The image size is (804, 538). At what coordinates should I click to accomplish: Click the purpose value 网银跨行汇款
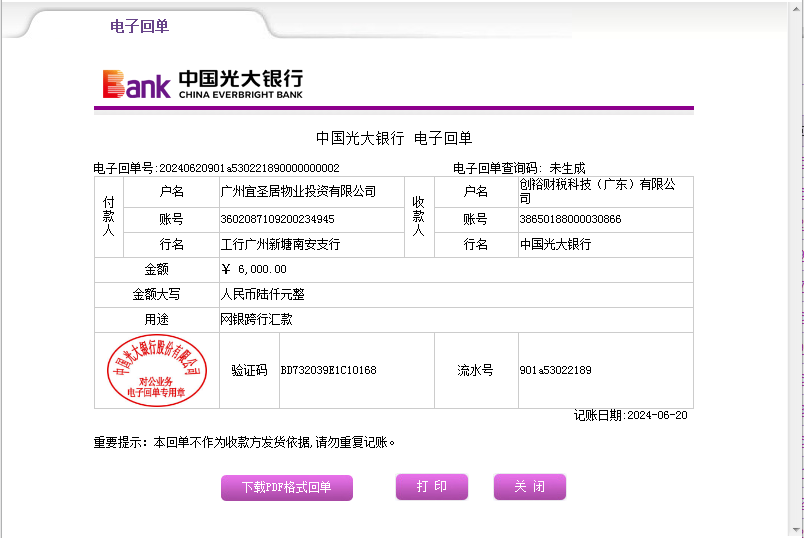coord(256,320)
